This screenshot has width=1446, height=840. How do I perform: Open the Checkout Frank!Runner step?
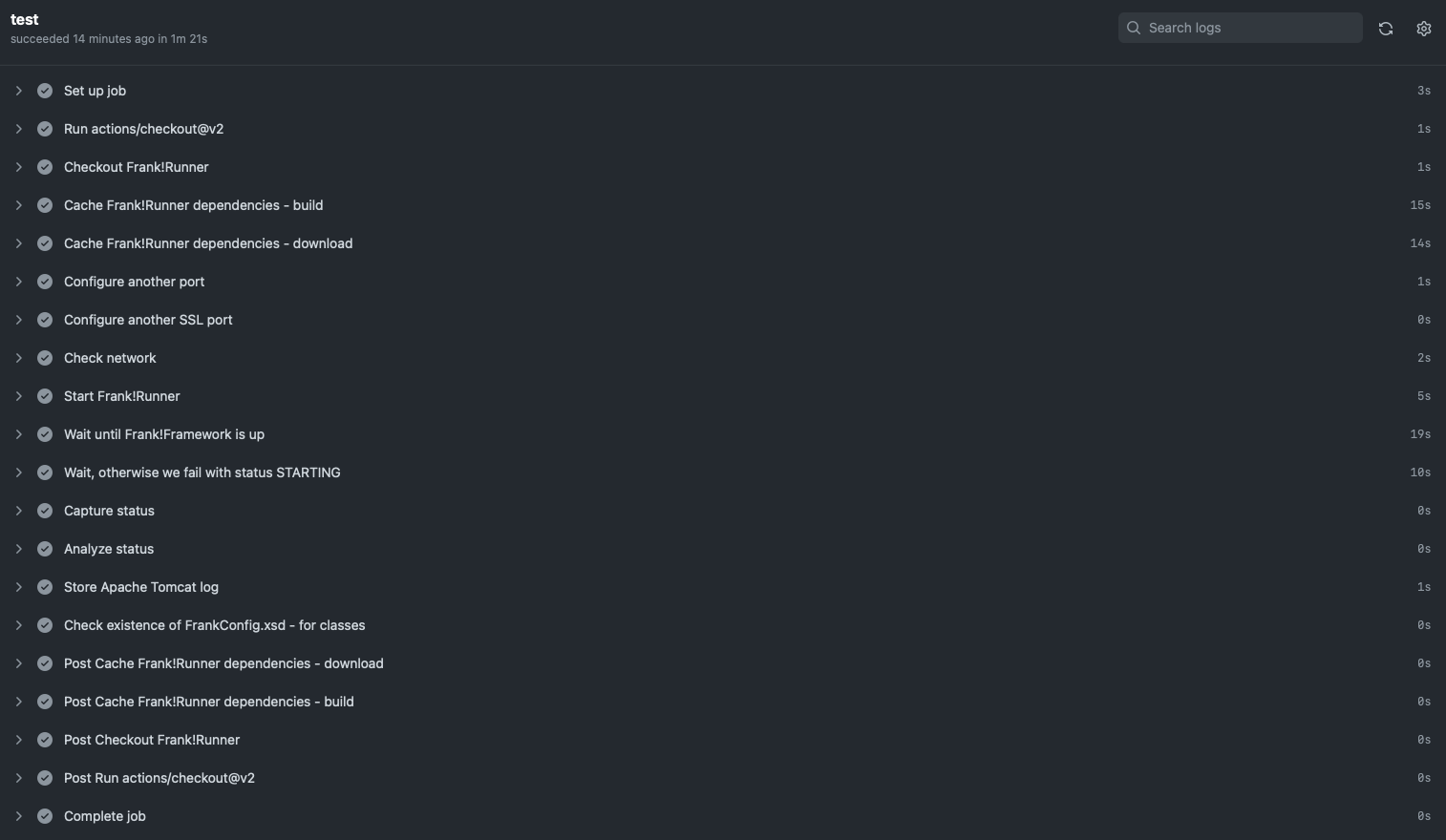coord(136,167)
